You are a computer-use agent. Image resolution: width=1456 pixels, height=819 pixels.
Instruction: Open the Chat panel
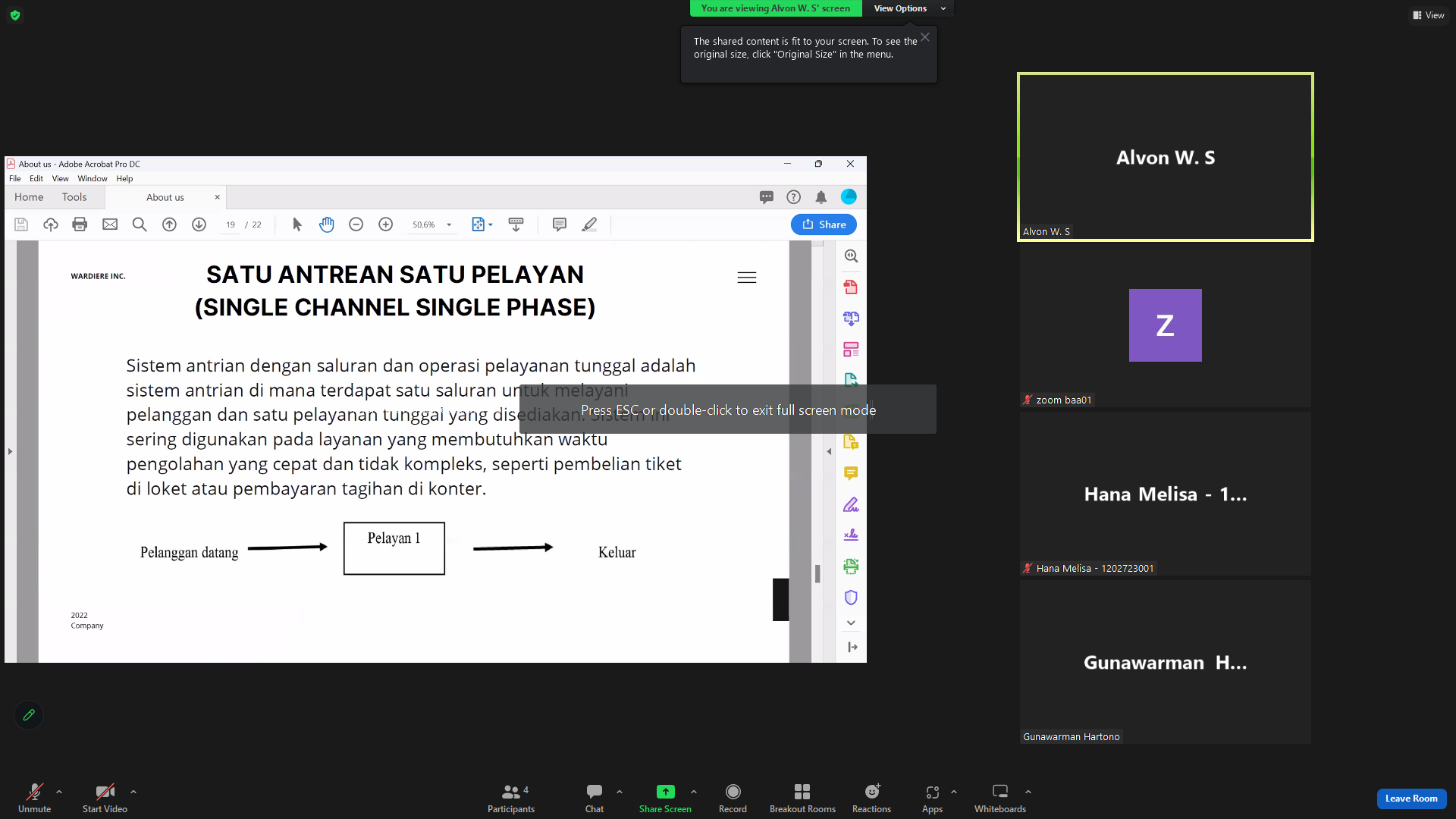(595, 798)
